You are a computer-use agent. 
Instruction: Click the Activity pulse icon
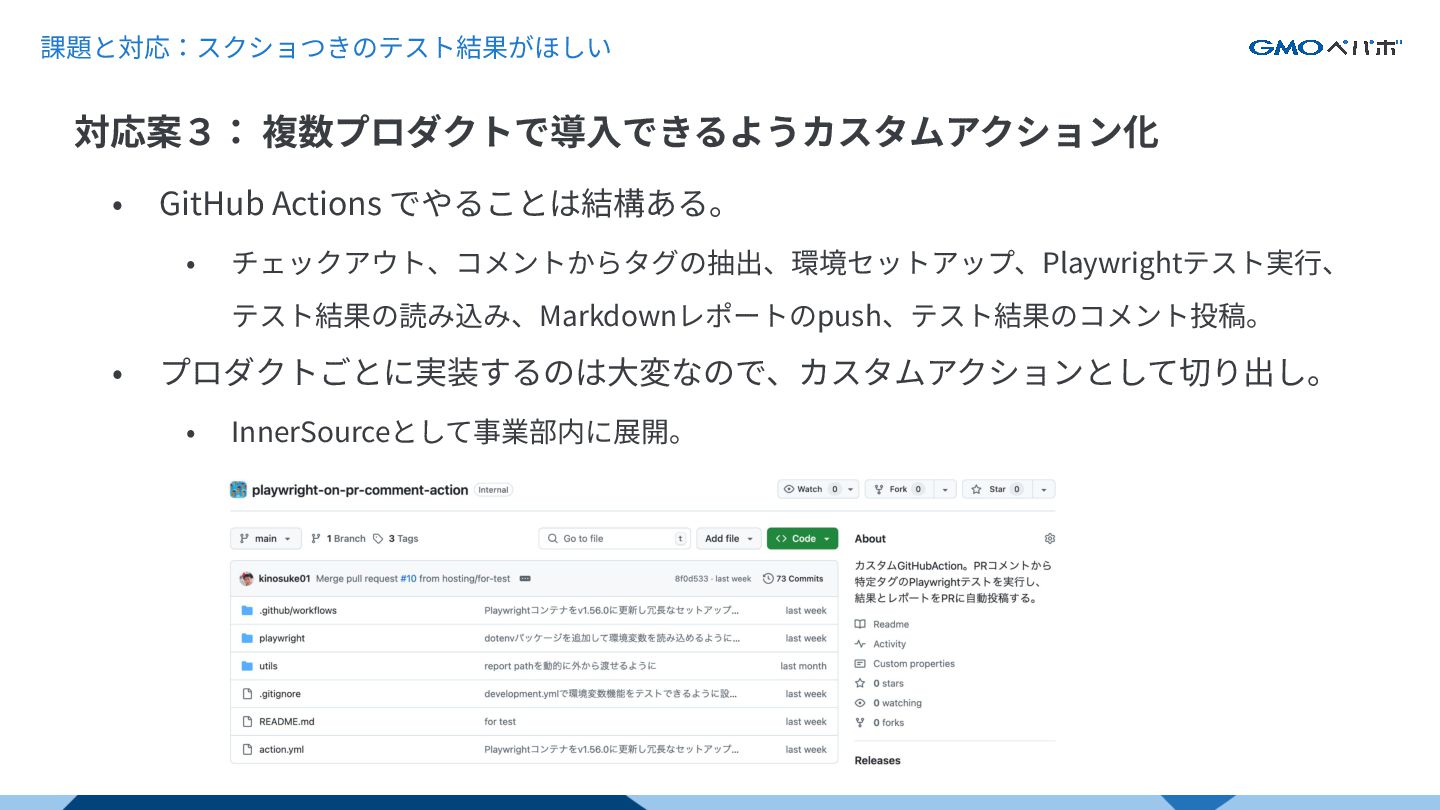860,644
